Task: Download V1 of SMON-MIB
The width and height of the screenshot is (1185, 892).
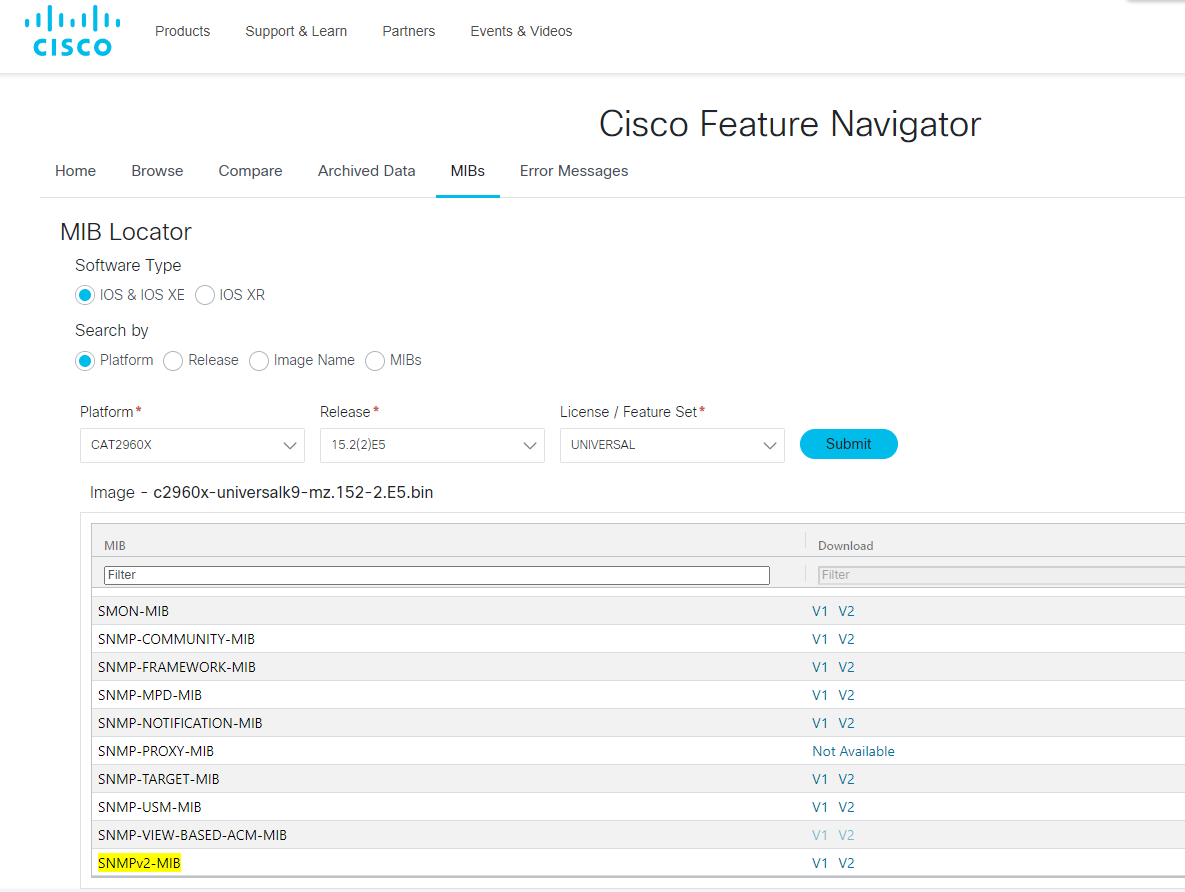Action: click(x=820, y=612)
